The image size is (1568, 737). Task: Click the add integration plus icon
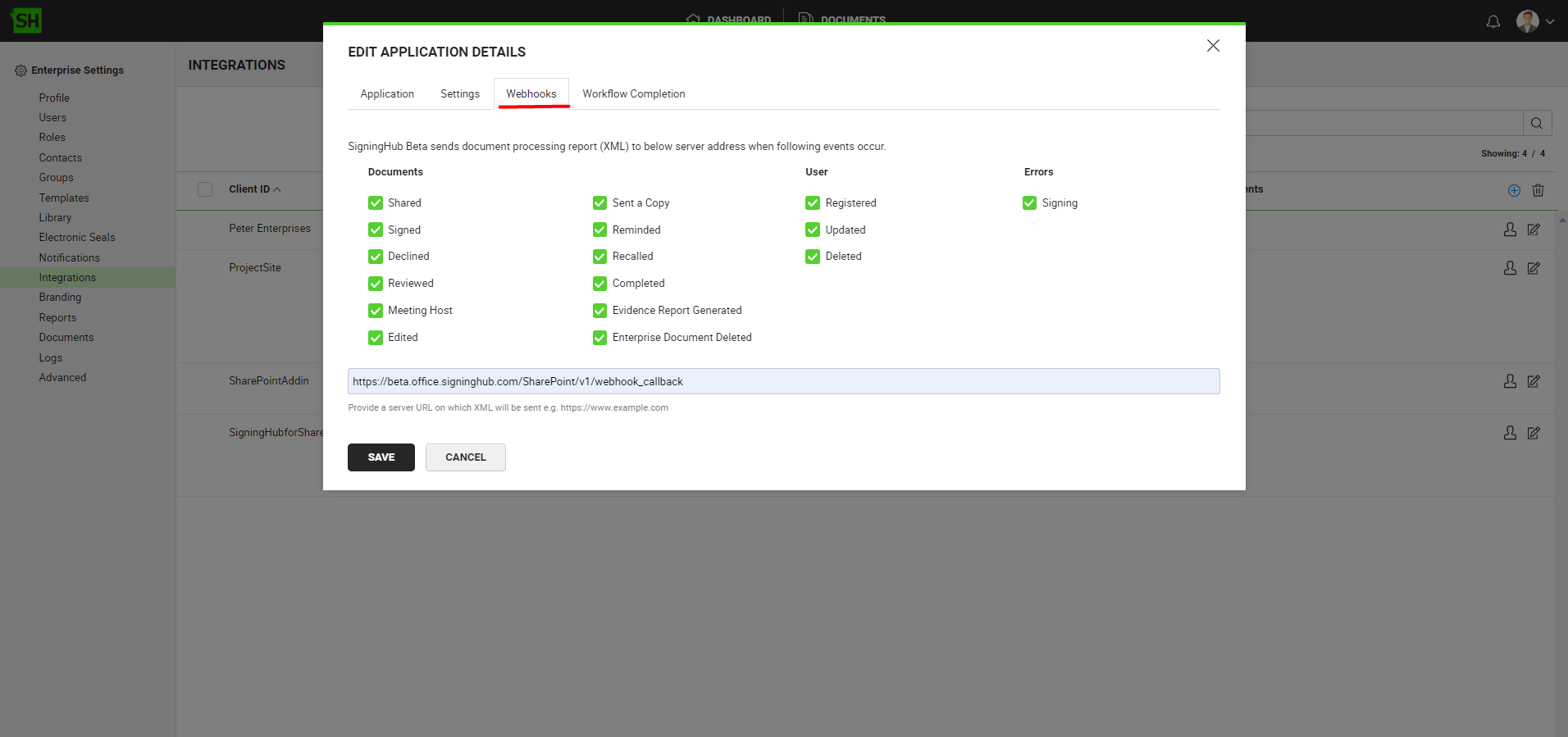tap(1514, 190)
